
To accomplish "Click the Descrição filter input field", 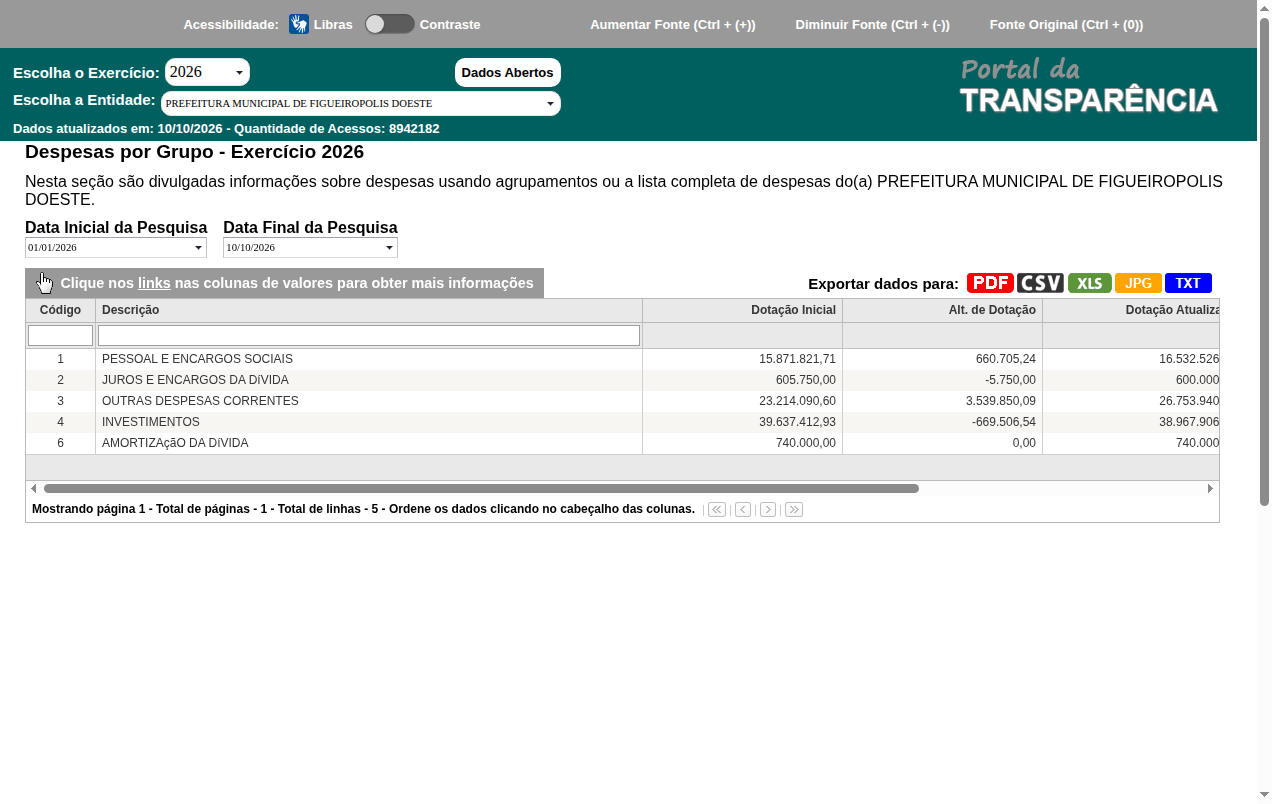I will tap(369, 335).
